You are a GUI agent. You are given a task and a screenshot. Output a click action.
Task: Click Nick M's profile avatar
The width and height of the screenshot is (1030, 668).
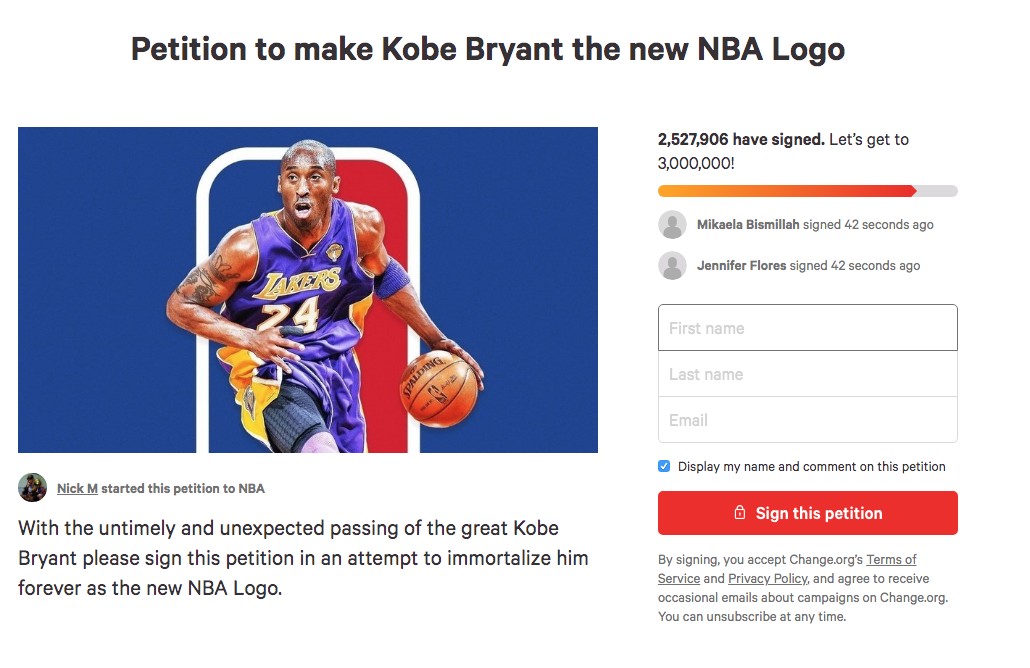click(32, 488)
